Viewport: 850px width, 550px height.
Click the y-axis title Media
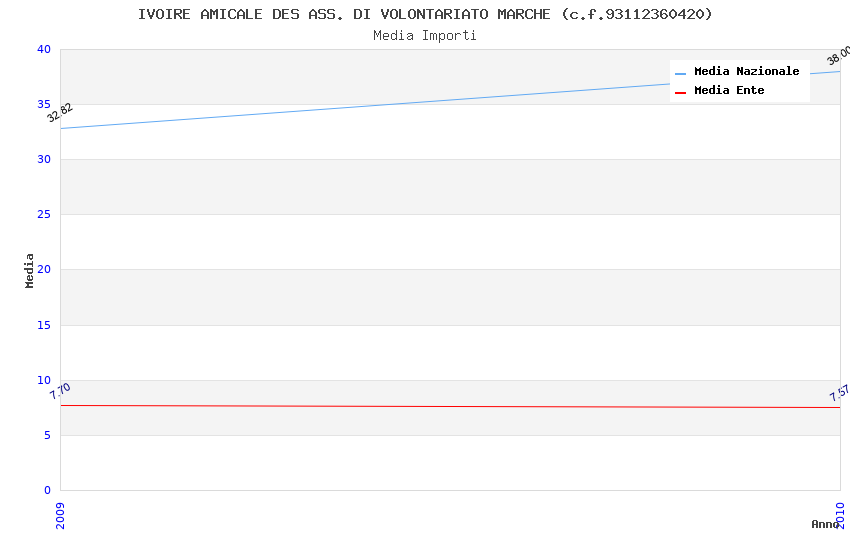[x=29, y=270]
